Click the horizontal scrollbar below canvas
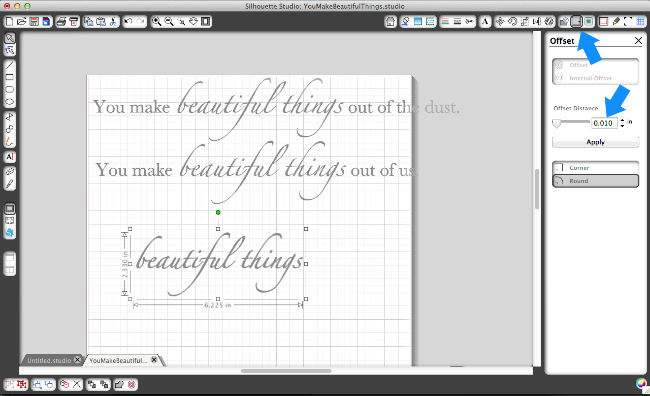The height and width of the screenshot is (396, 650). coord(286,371)
